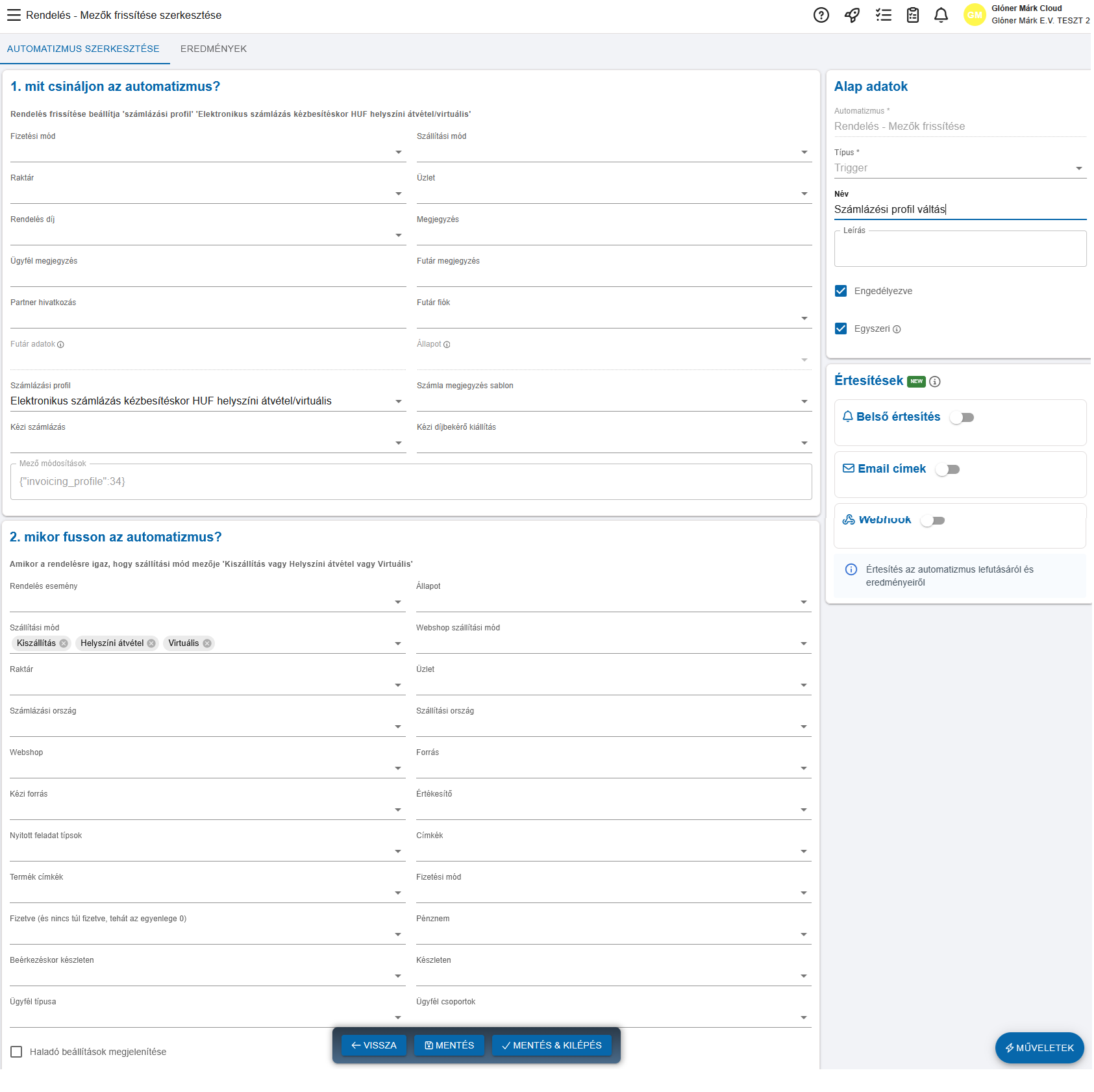Check Haladó beállítások megjelenítése checkbox

click(16, 1052)
